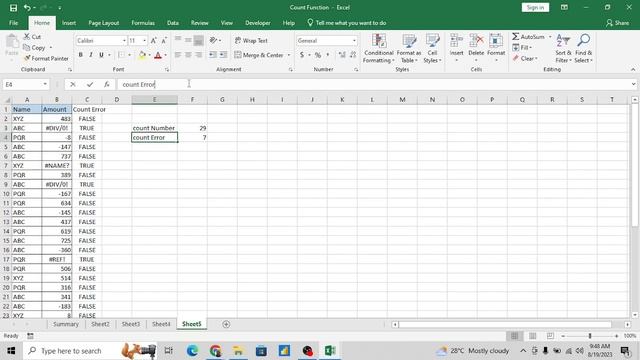Toggle Merge & Center

pyautogui.click(x=259, y=55)
